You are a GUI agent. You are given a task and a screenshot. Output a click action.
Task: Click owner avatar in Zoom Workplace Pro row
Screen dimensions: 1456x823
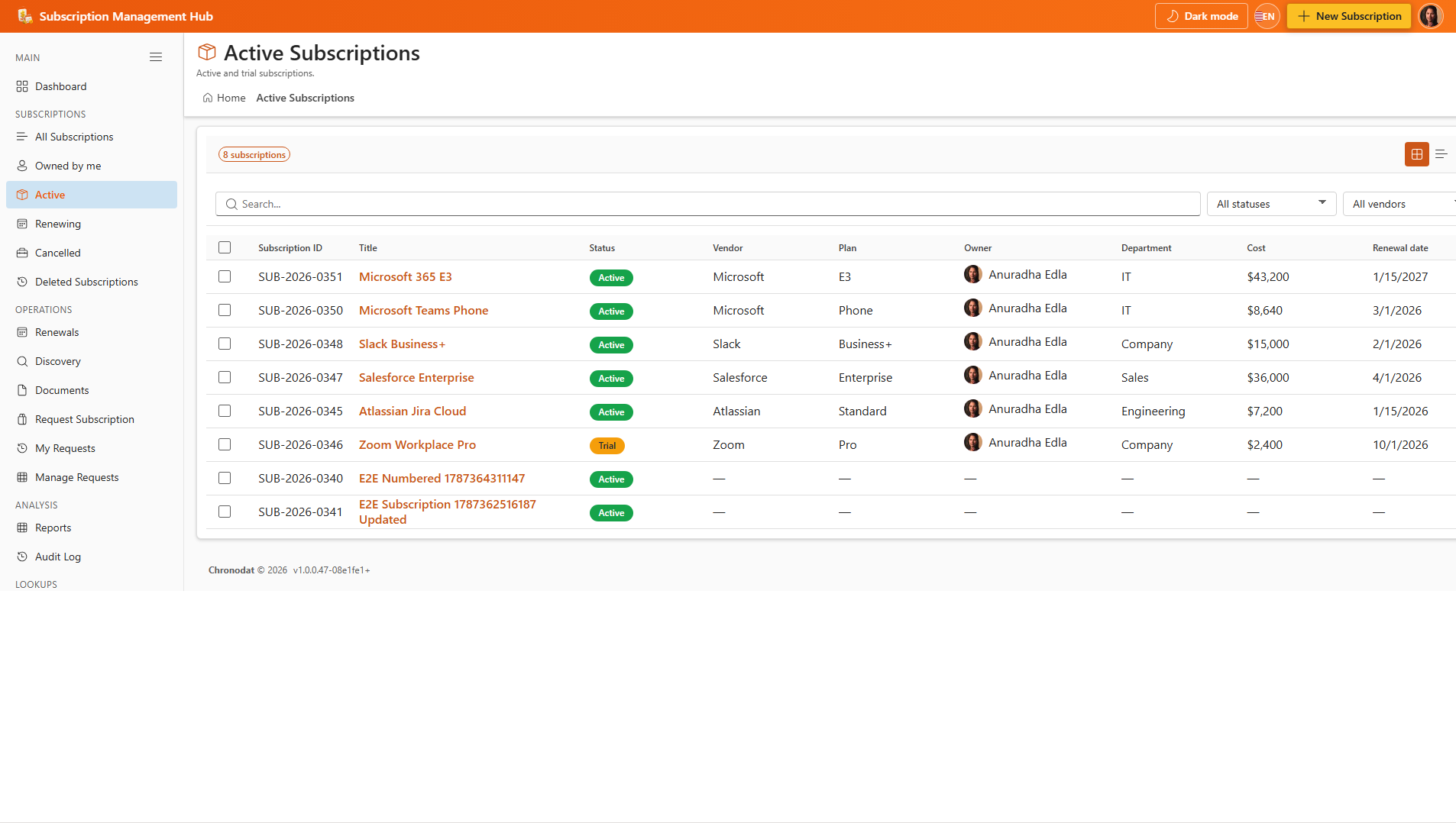(973, 443)
